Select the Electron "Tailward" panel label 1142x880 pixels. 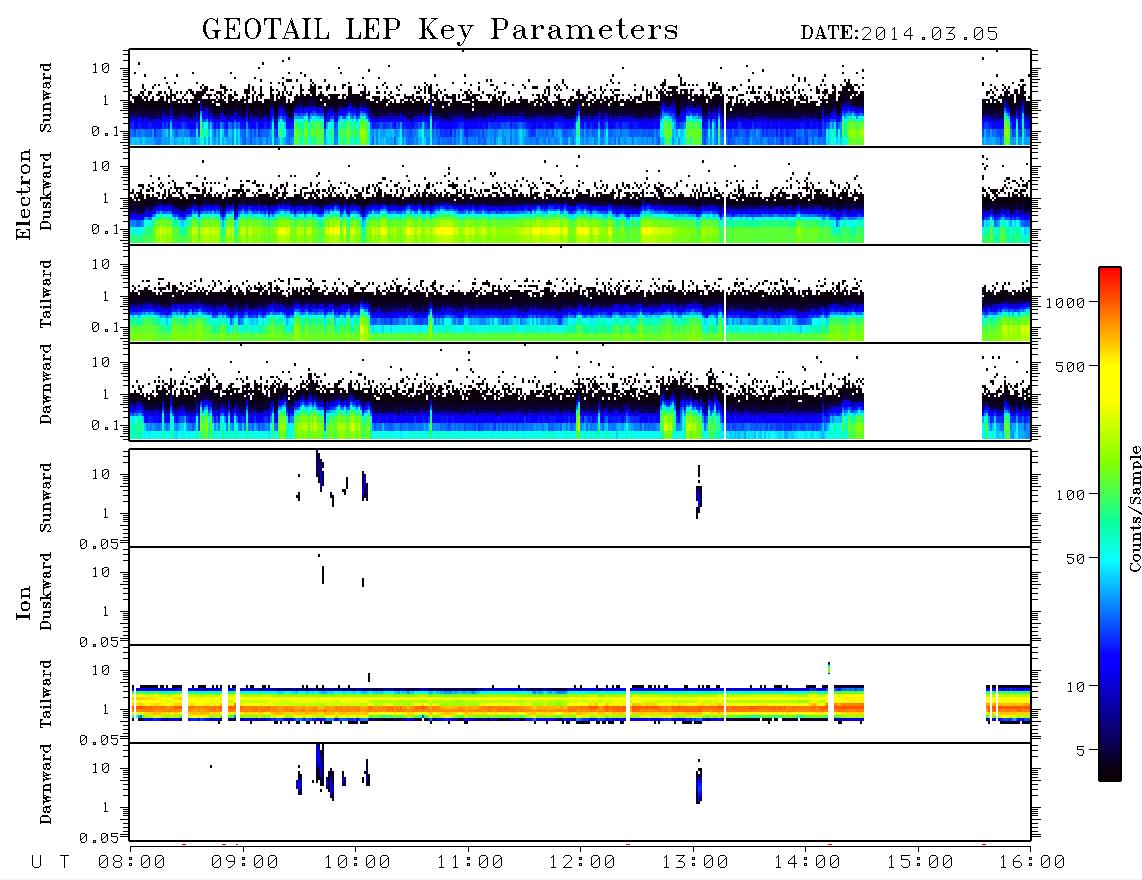tap(46, 294)
